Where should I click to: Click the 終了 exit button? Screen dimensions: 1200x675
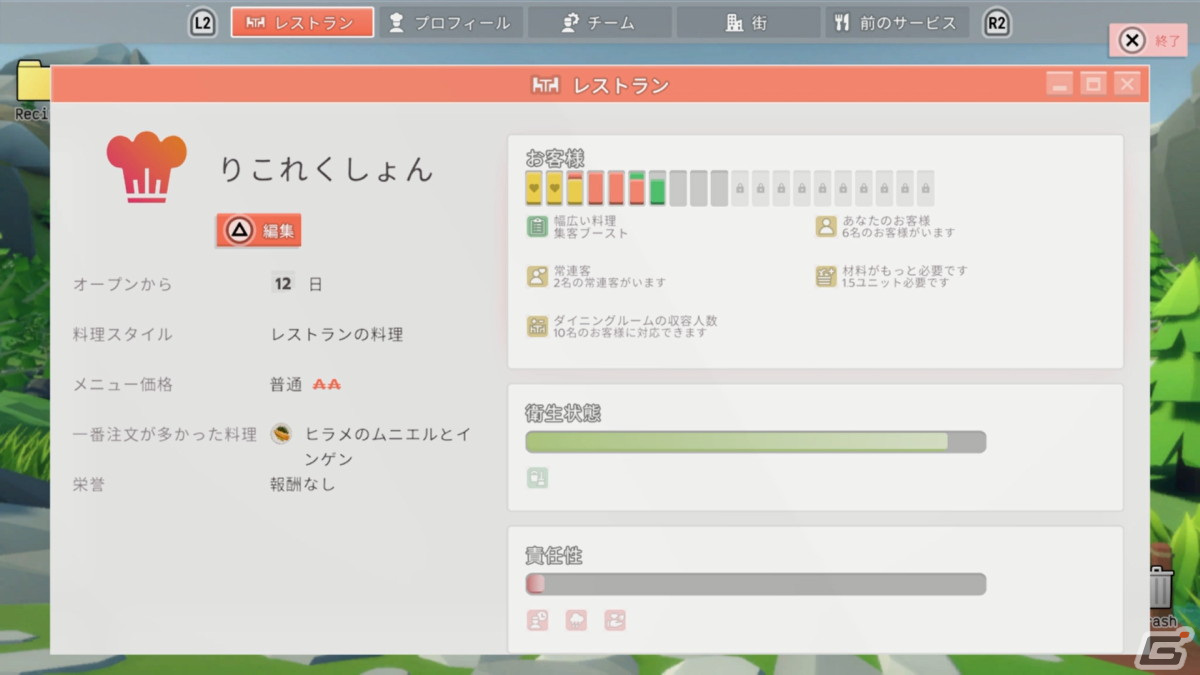[1147, 40]
